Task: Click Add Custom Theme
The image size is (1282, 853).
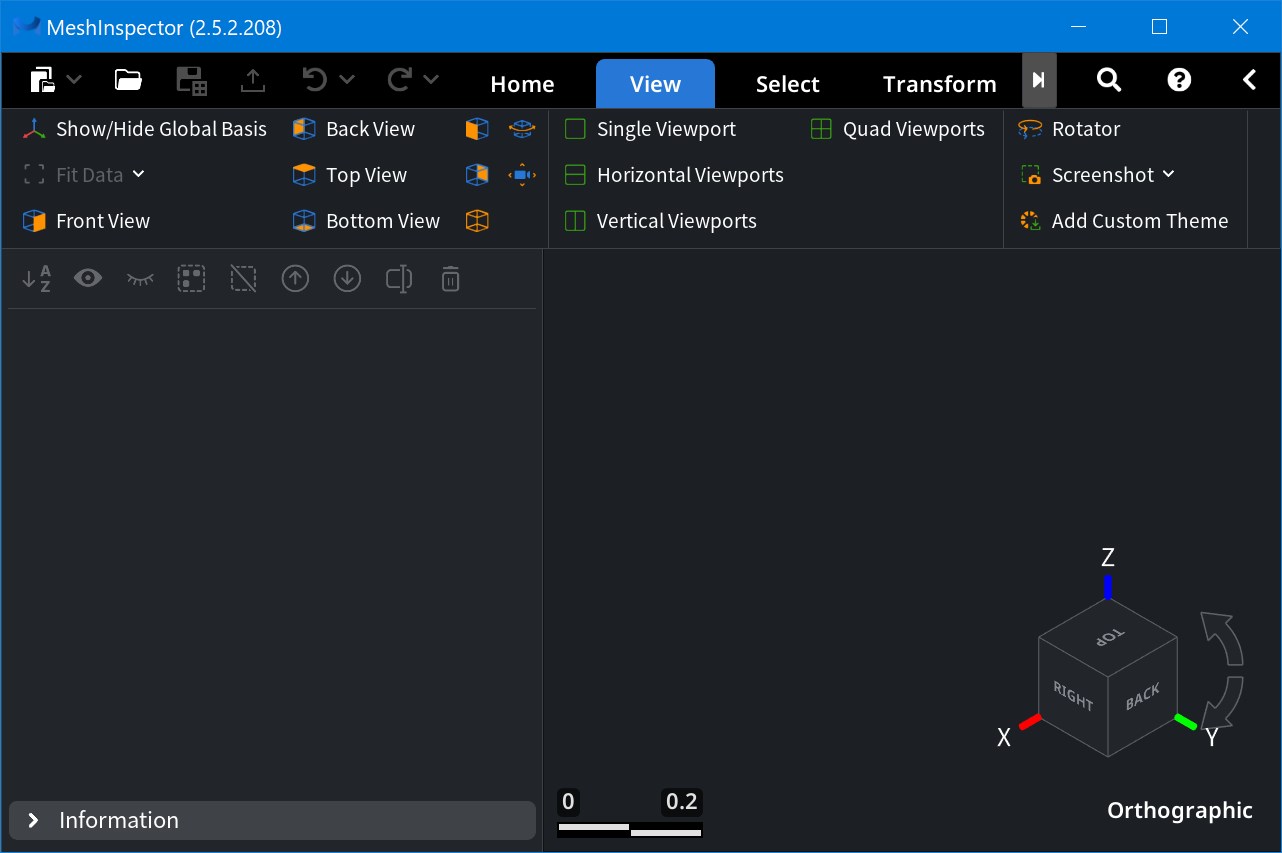Action: tap(1123, 221)
